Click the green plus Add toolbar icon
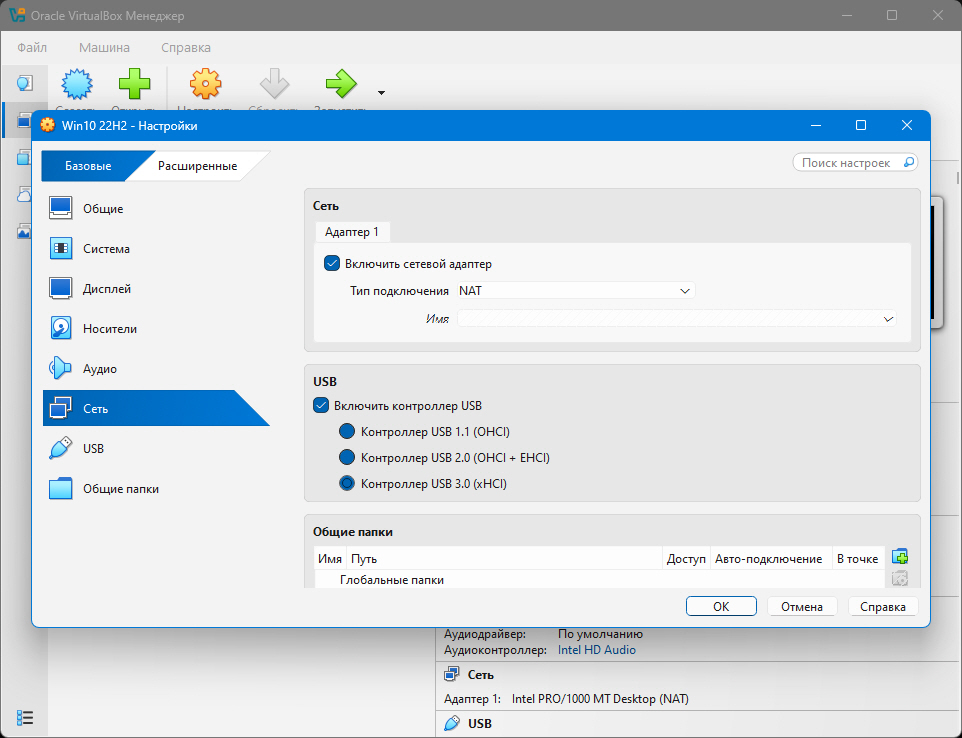The image size is (962, 738). point(134,84)
